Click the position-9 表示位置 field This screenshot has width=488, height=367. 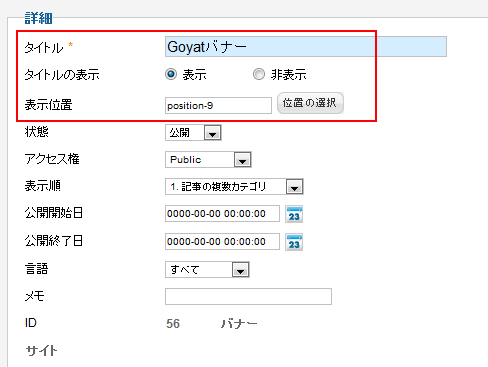218,106
